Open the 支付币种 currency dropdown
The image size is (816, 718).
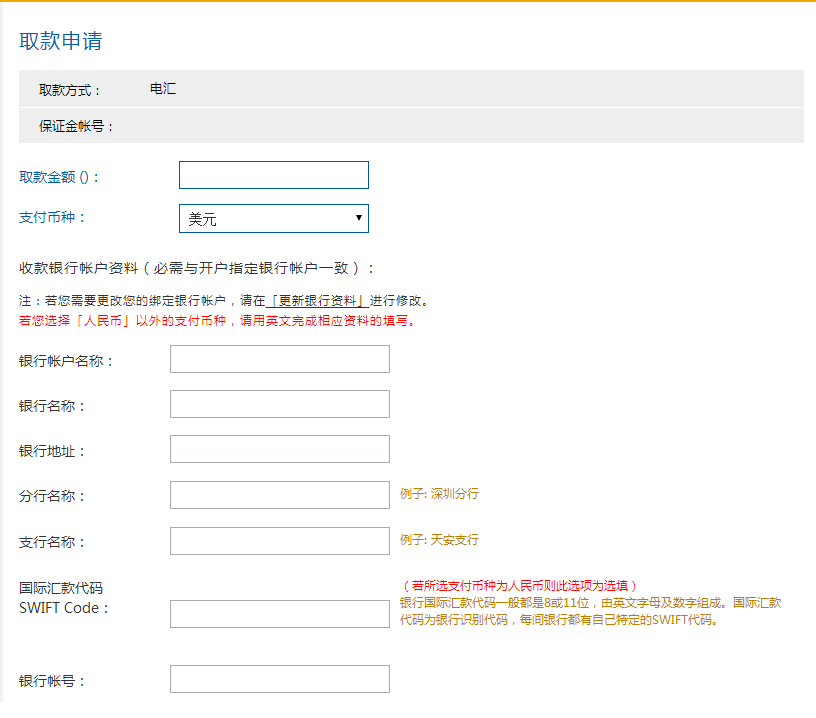coord(273,219)
